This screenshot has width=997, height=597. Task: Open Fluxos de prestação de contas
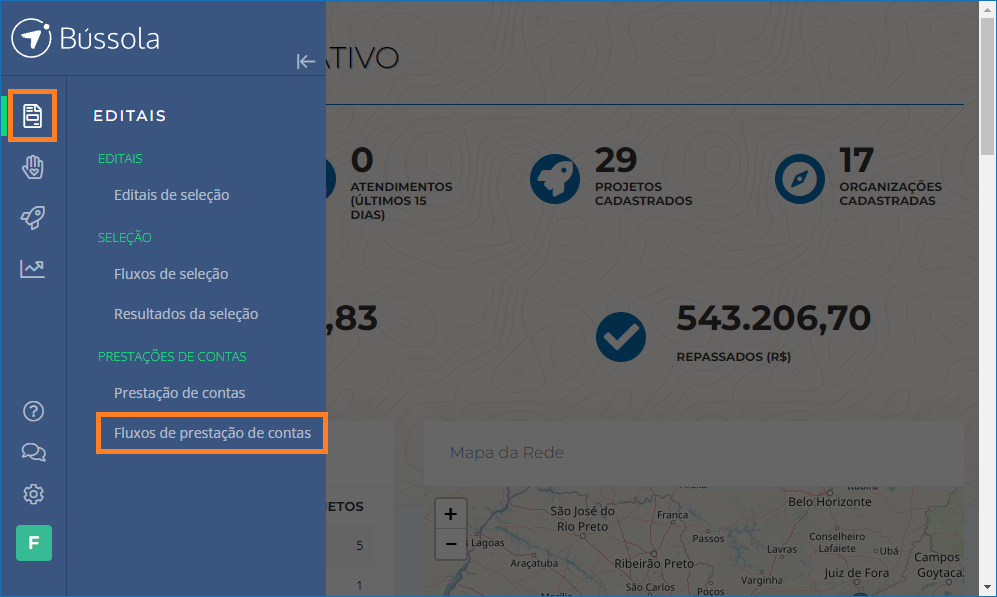pos(212,433)
